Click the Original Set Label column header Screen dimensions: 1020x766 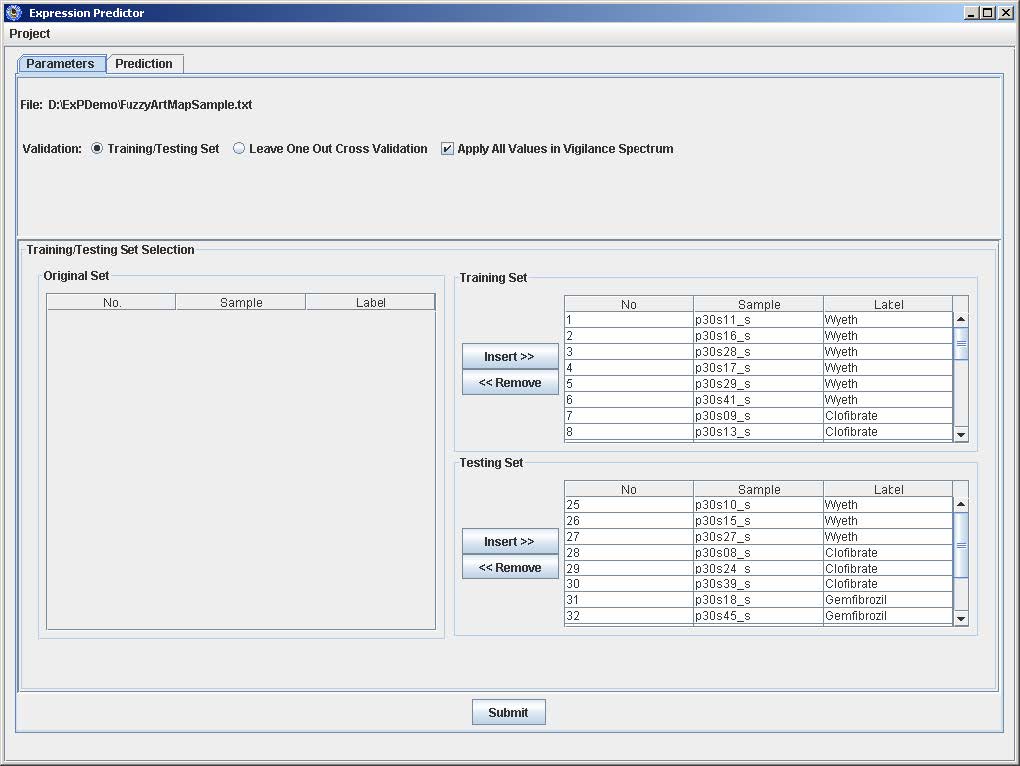pos(370,302)
